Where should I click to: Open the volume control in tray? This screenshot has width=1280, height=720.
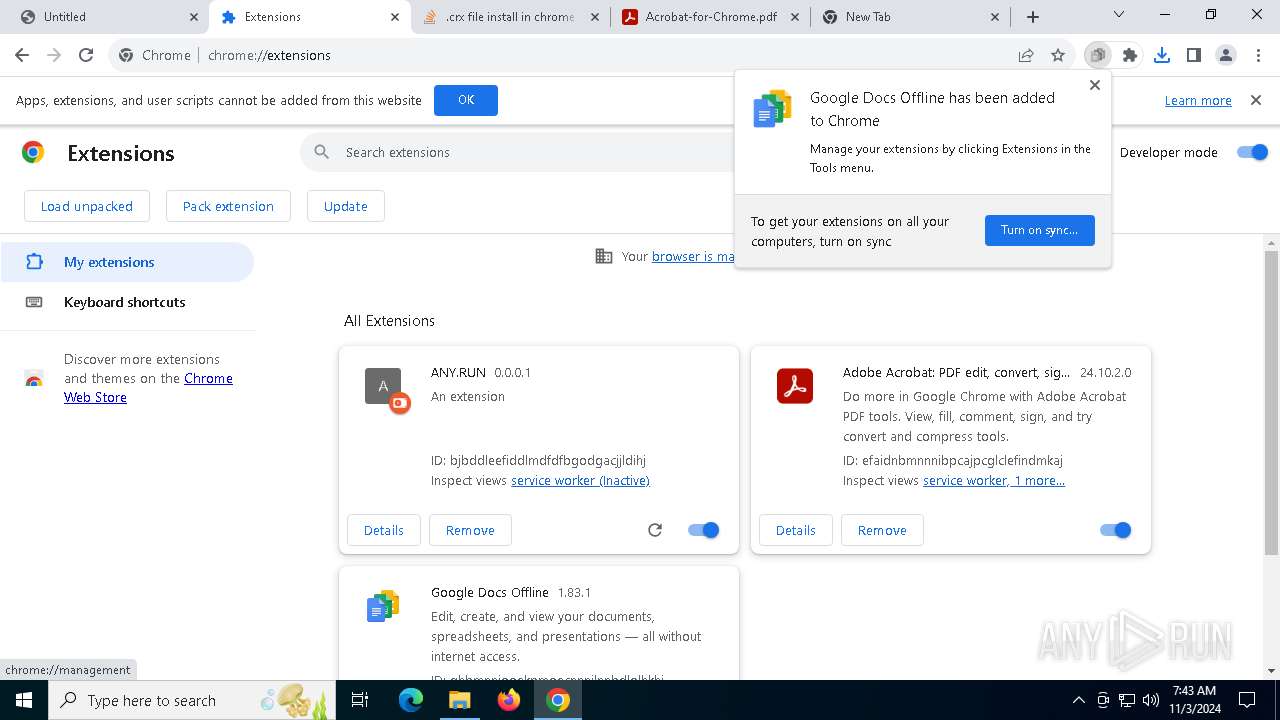1151,700
